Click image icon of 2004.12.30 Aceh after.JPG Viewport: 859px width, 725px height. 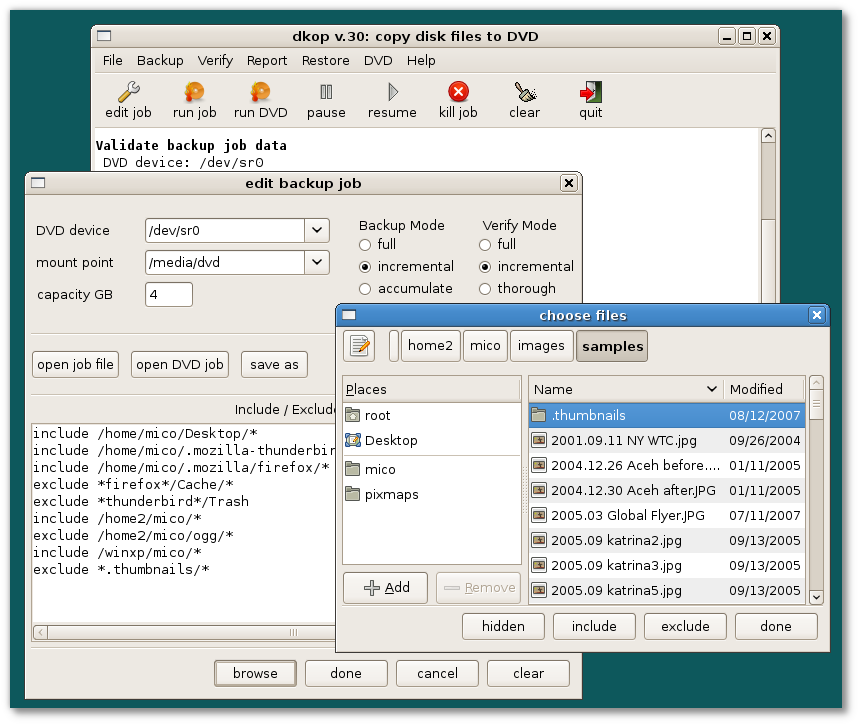[539, 490]
